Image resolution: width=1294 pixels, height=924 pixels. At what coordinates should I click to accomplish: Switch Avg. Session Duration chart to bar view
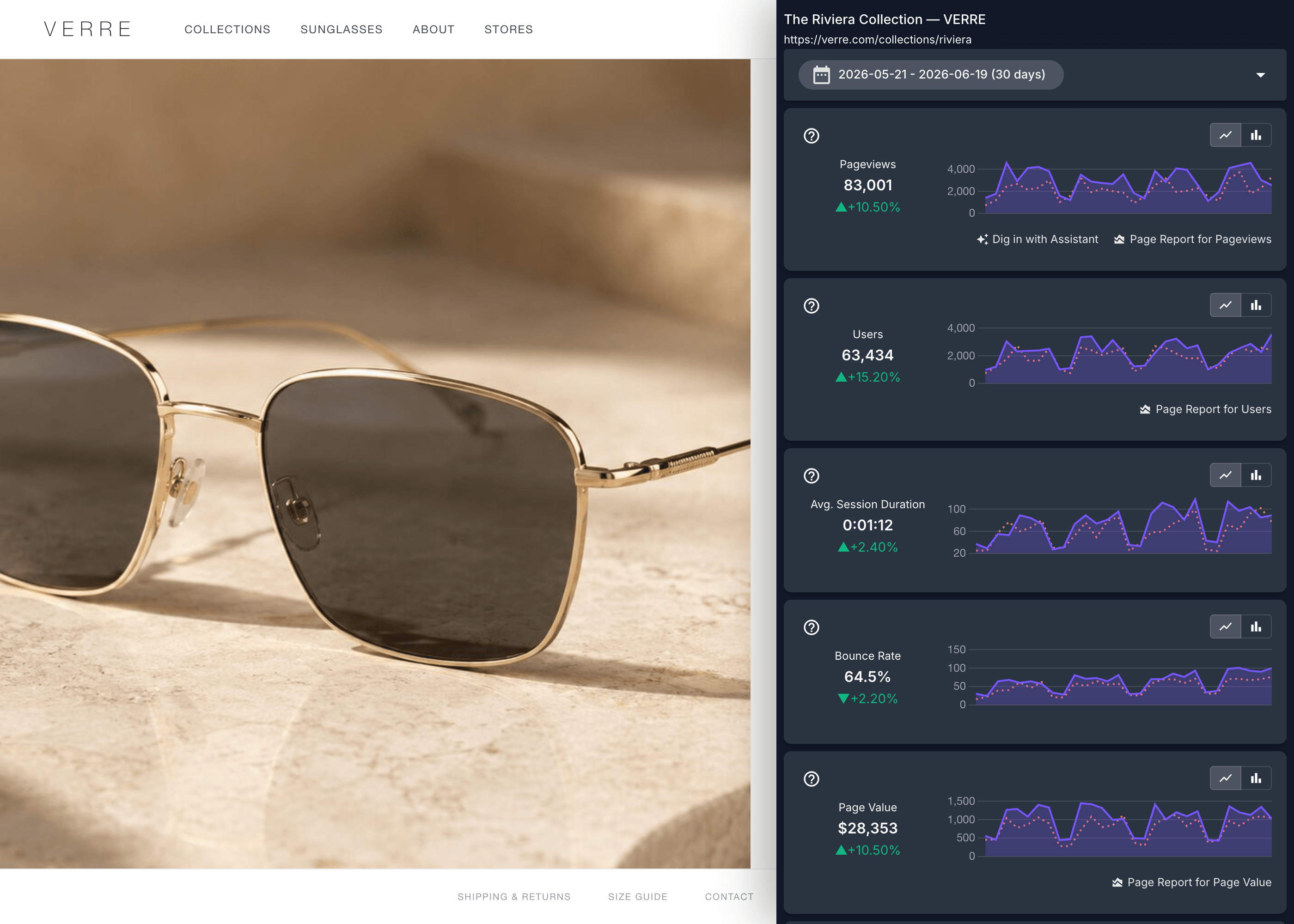point(1256,475)
